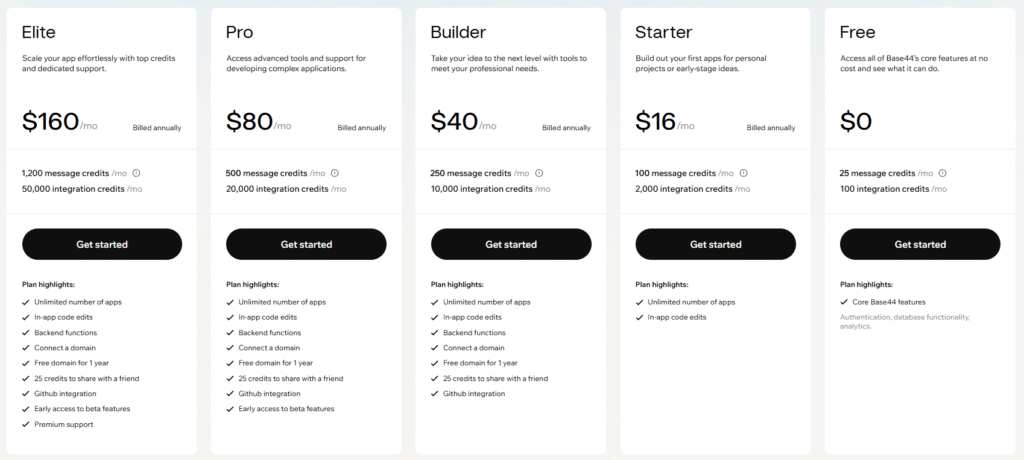Screen dimensions: 1024x460
Task: Click Pro's Backend functions highlight
Action: pos(270,333)
